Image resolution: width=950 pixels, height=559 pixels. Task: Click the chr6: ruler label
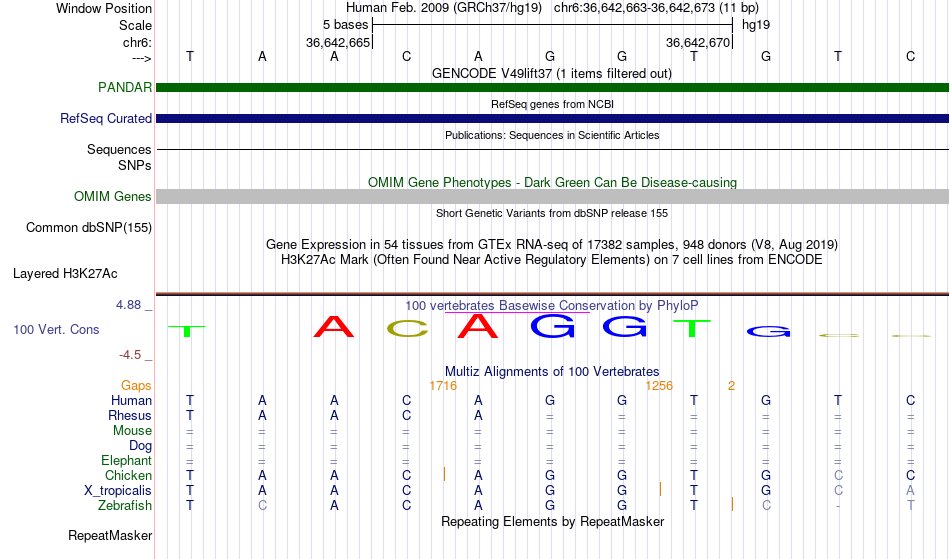(x=138, y=42)
